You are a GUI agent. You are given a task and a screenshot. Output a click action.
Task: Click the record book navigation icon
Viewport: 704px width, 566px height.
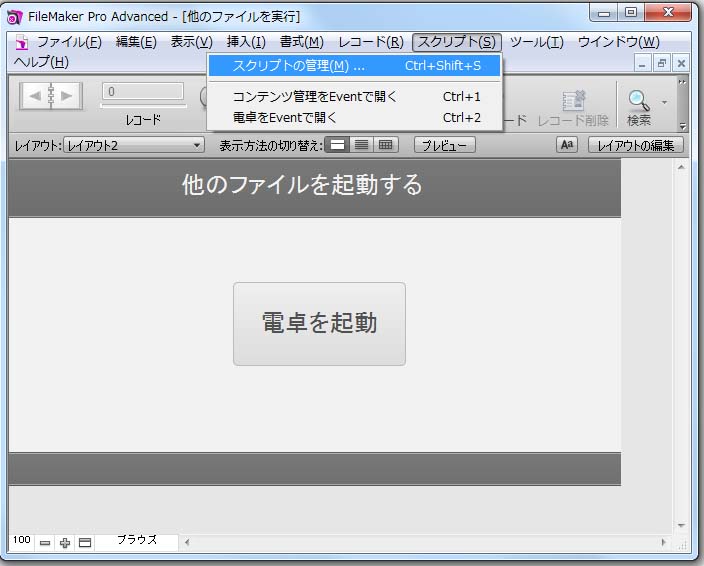[x=51, y=96]
